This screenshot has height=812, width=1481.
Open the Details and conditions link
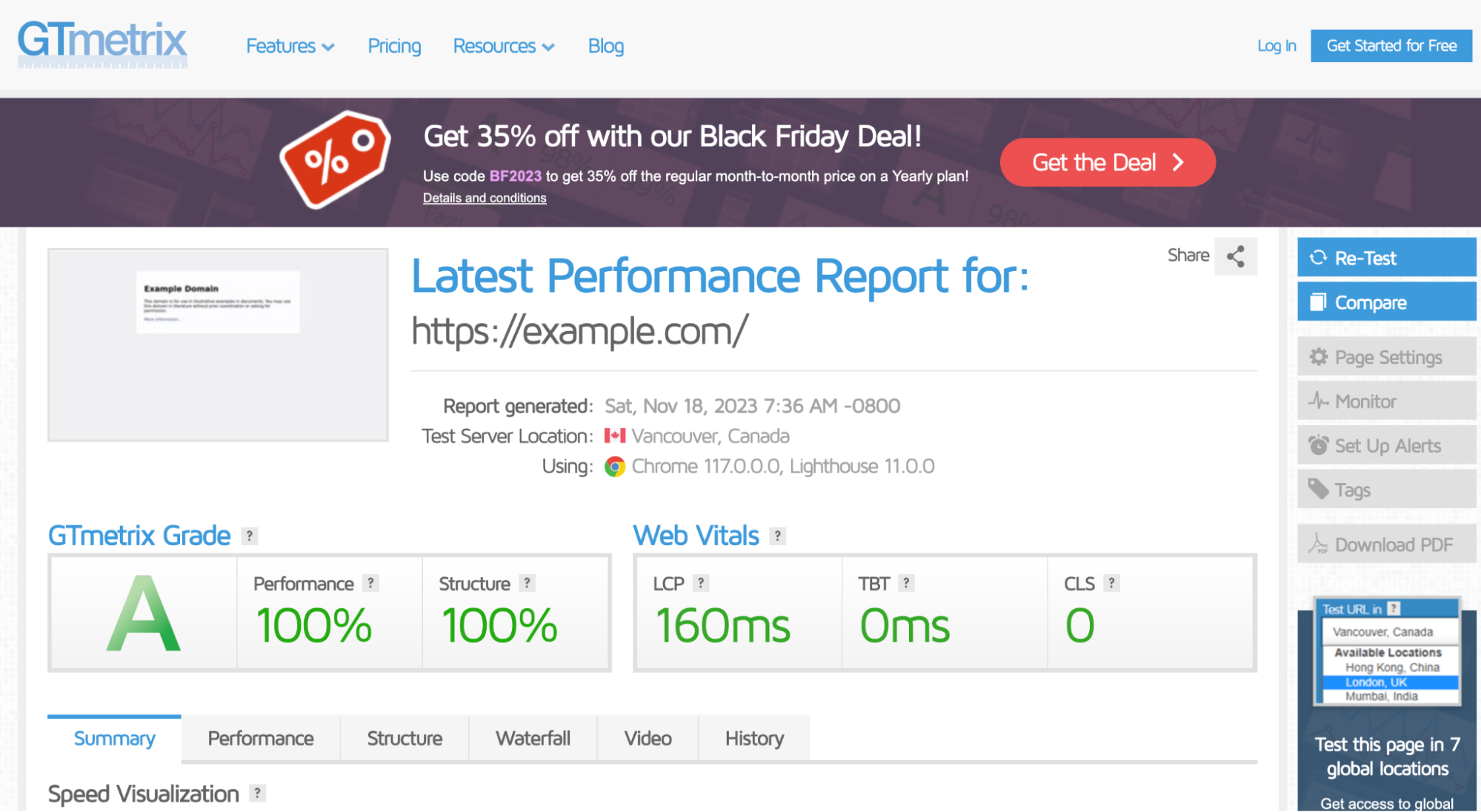[x=485, y=198]
